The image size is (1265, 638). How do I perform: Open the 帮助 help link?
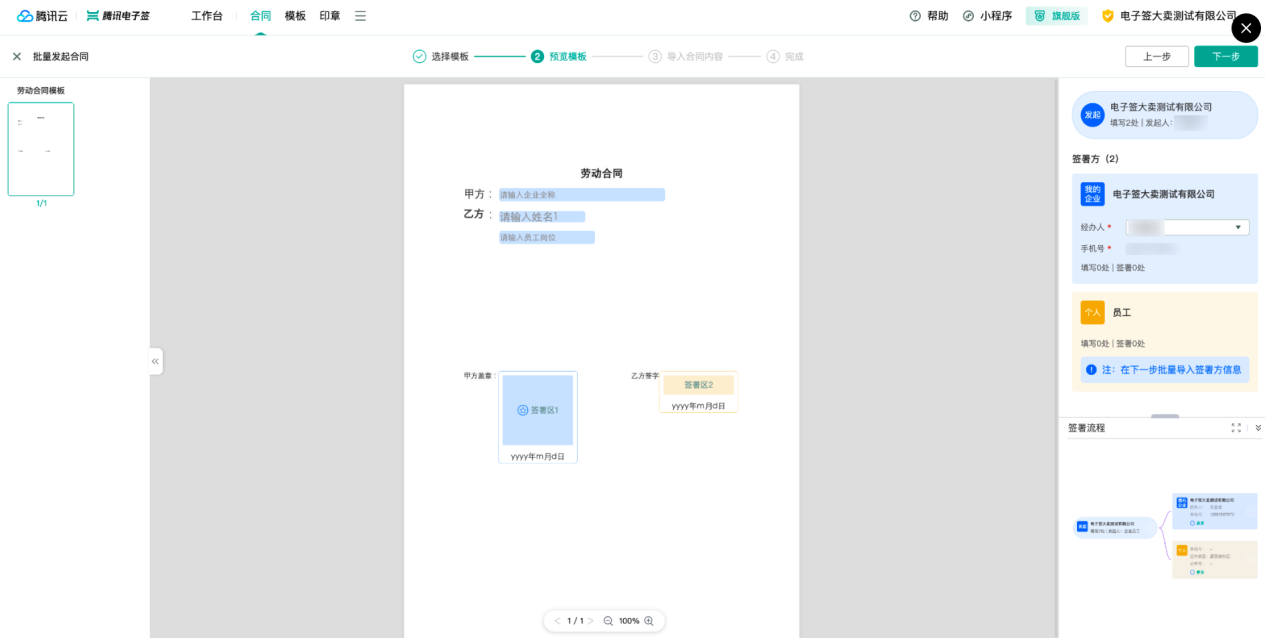[937, 16]
